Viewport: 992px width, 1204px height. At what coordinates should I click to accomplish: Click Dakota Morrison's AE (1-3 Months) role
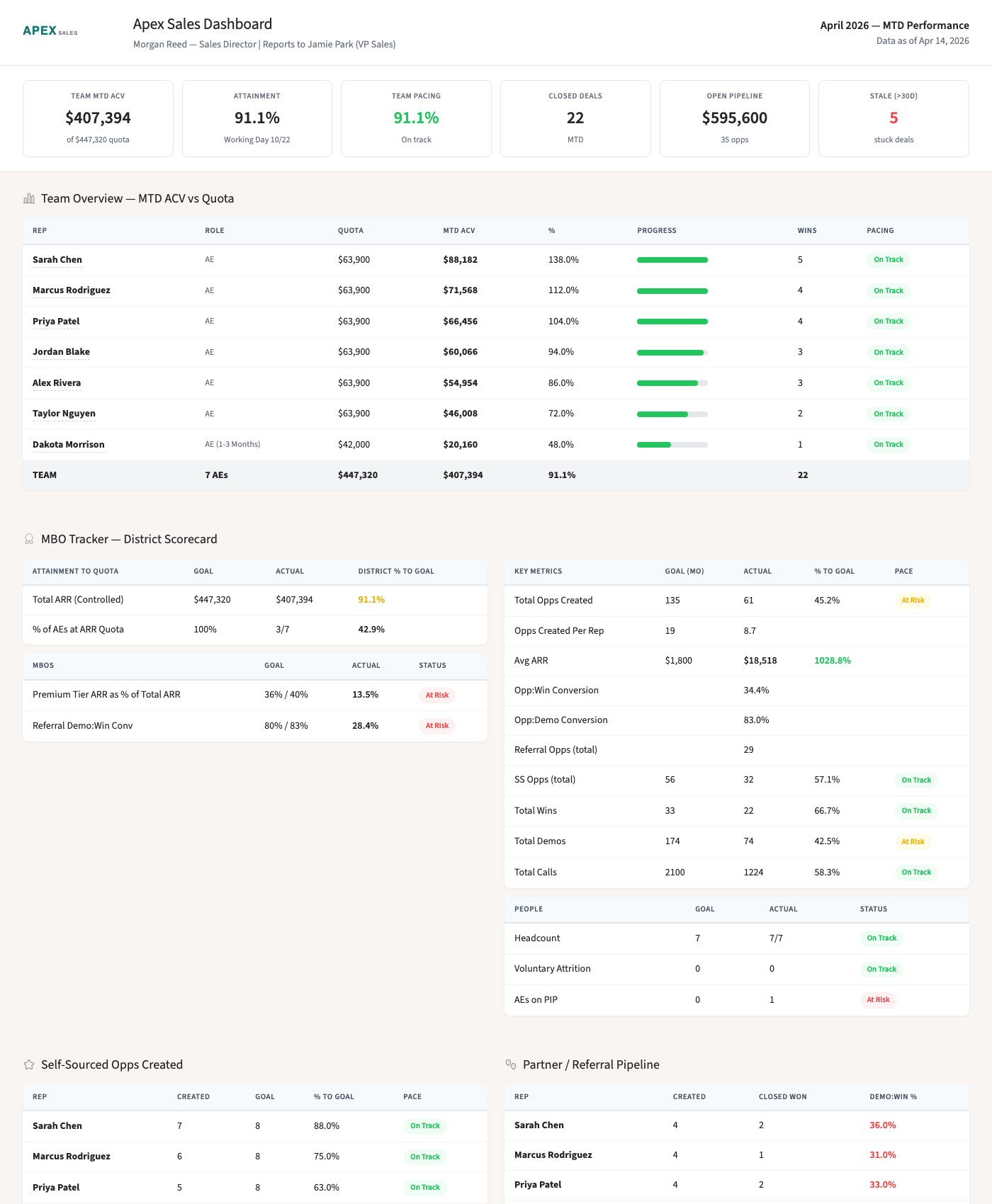232,445
